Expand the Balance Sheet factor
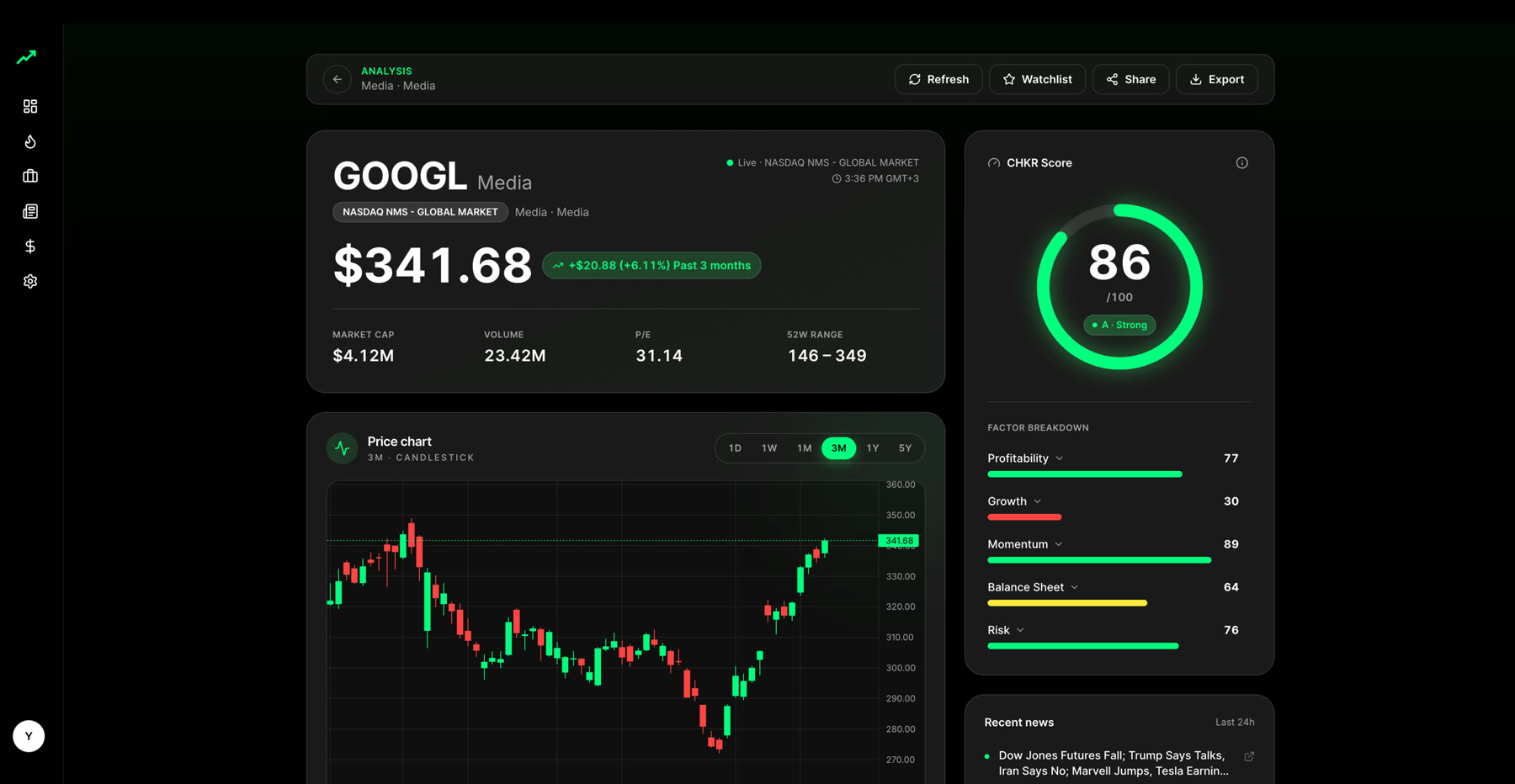This screenshot has height=784, width=1515. tap(1033, 587)
